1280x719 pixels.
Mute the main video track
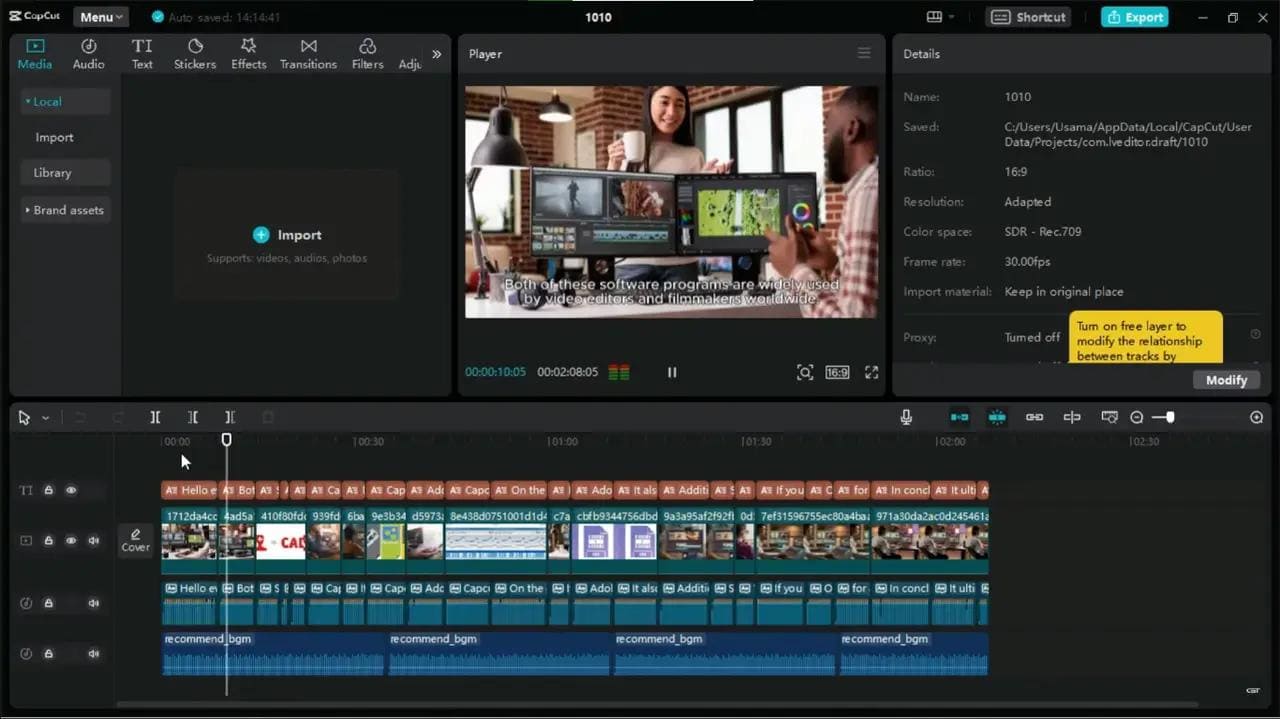point(94,540)
